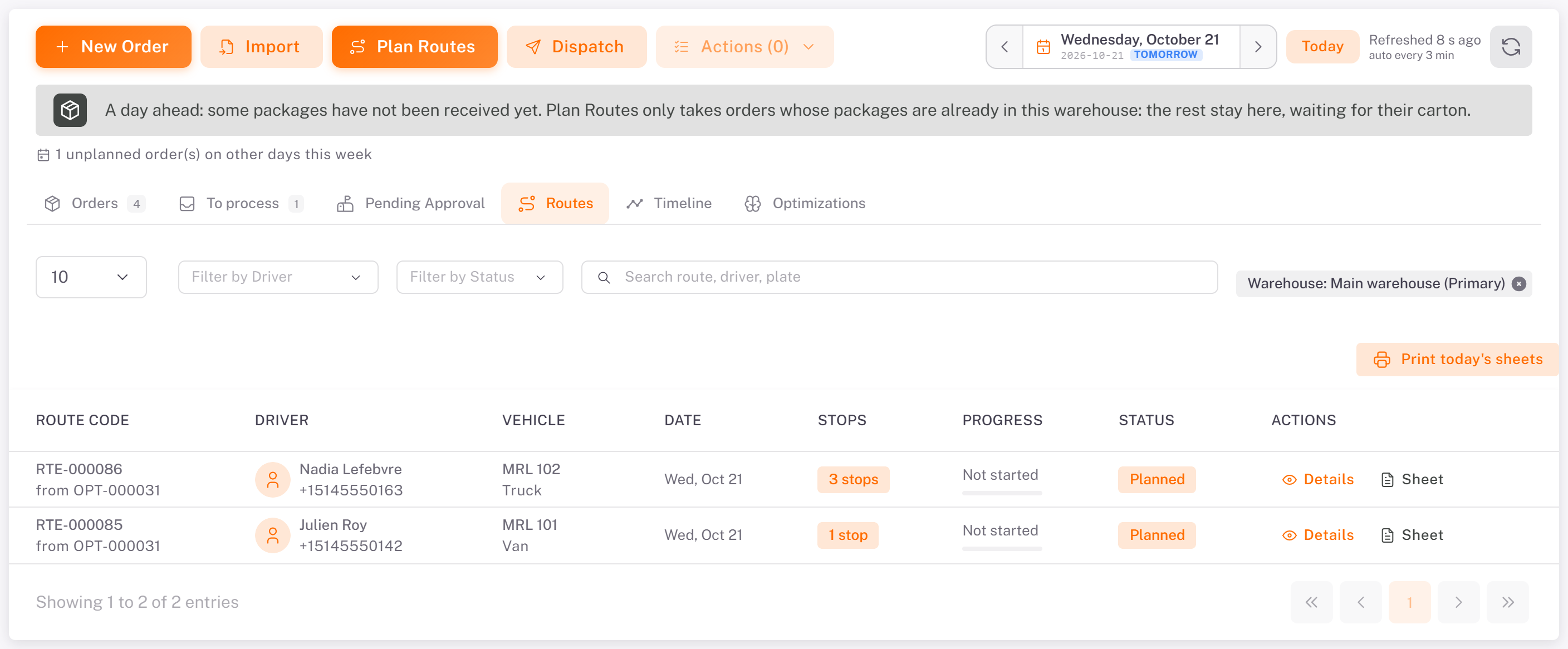Image resolution: width=1568 pixels, height=649 pixels.
Task: Click progress bar for RTE-000086
Action: [x=1002, y=493]
